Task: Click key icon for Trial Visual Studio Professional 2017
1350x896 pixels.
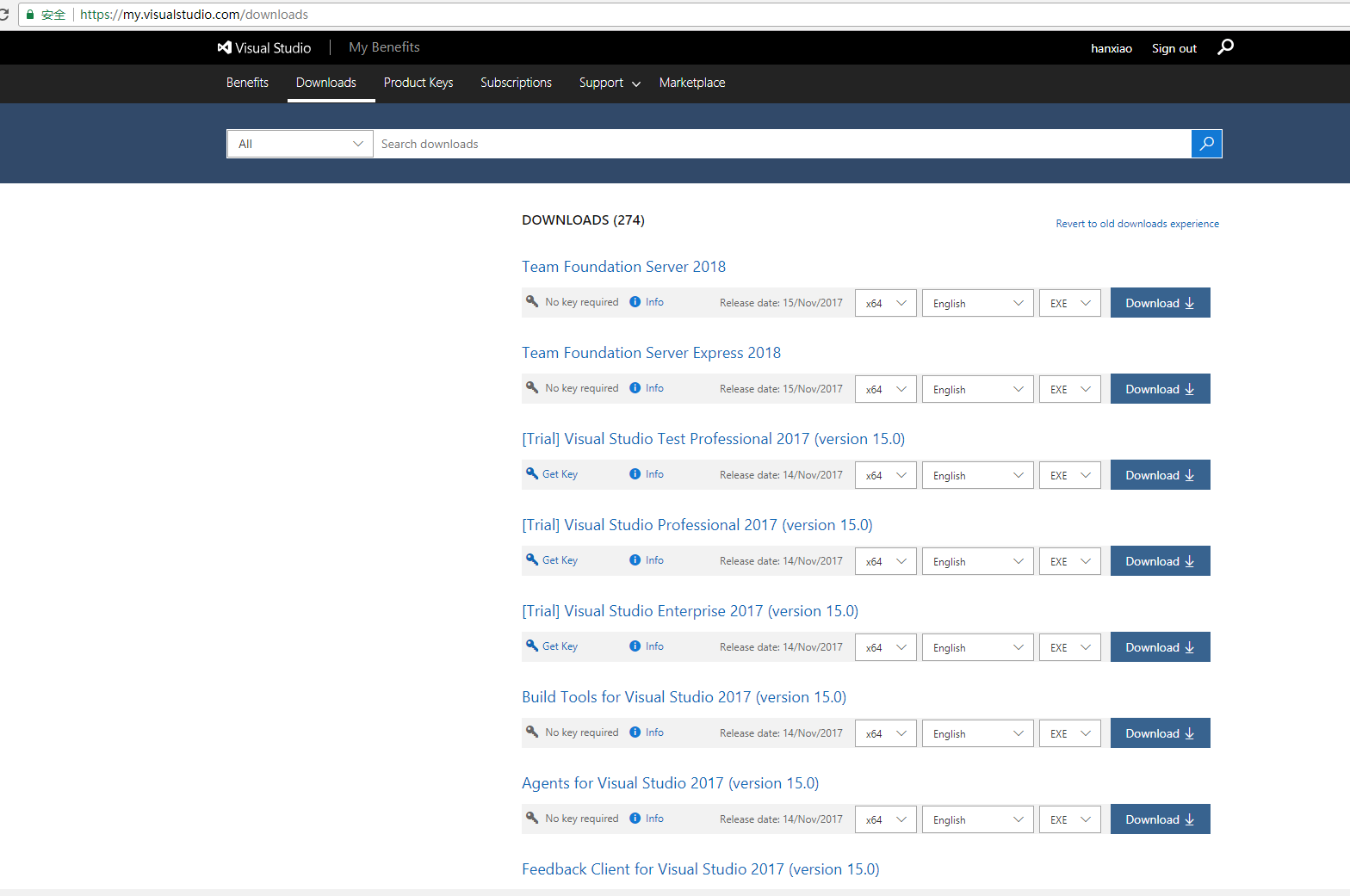Action: click(532, 559)
